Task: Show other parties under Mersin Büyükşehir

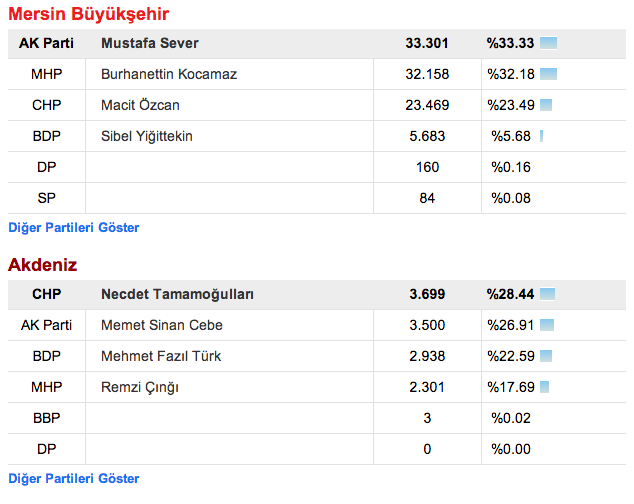Action: point(74,227)
